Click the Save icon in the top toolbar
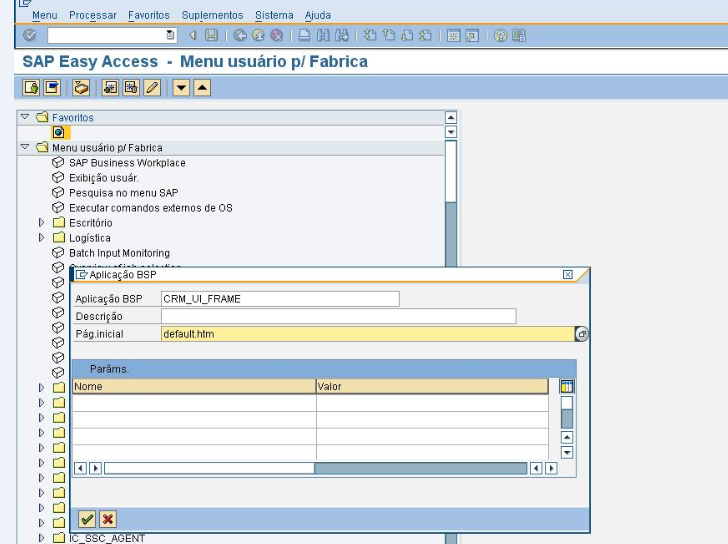Screen dimensions: 728x544 (211, 35)
